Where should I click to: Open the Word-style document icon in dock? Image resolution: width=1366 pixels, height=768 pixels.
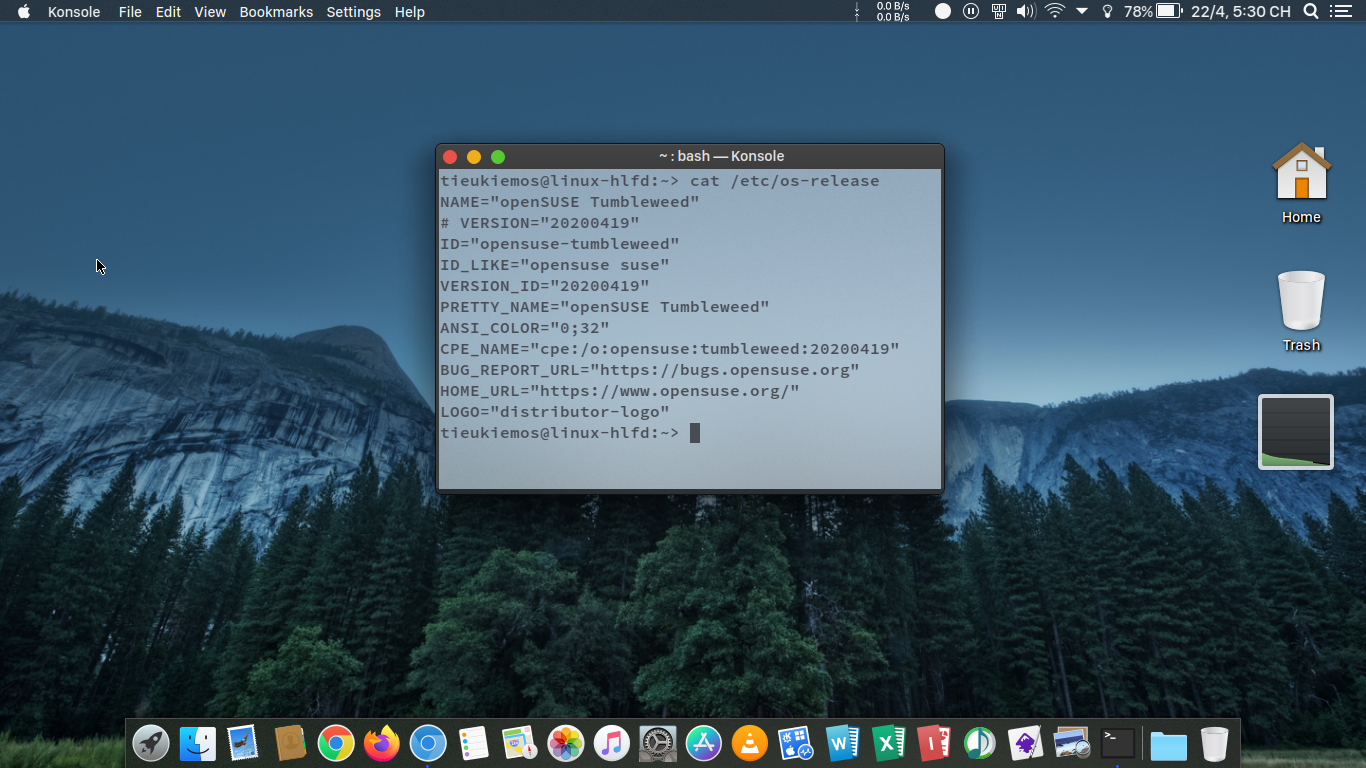(x=842, y=743)
